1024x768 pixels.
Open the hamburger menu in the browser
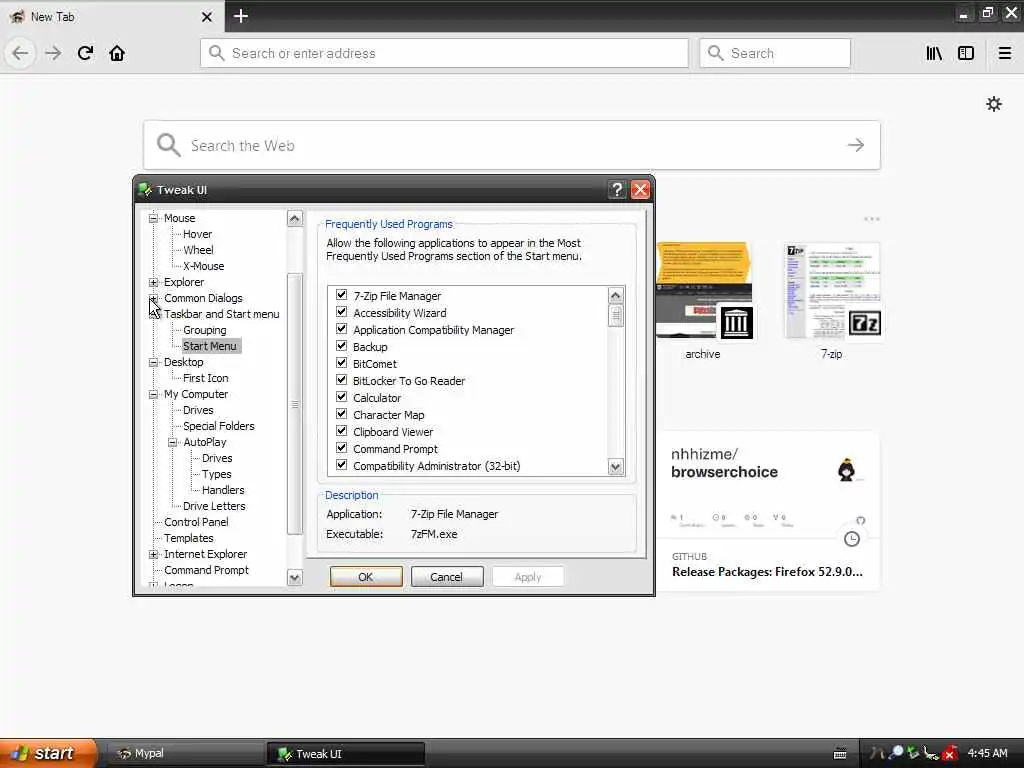click(x=1005, y=53)
